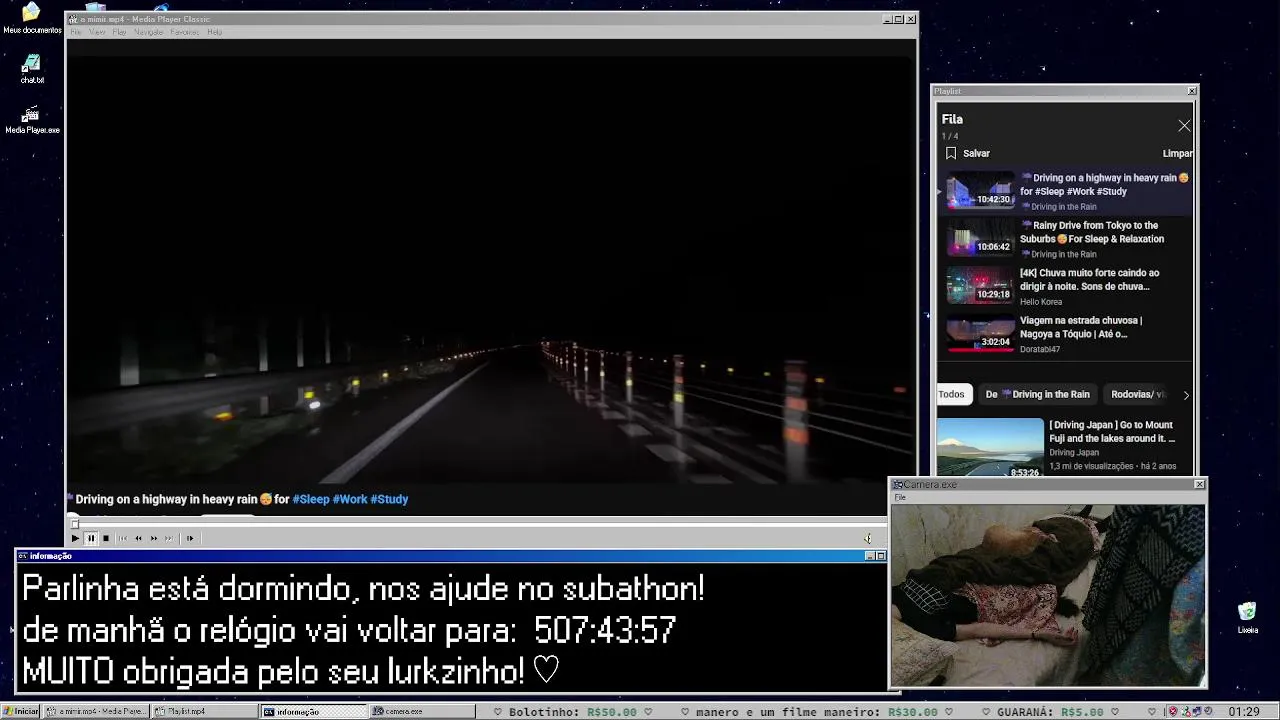Image resolution: width=1280 pixels, height=720 pixels.
Task: Mute audio using the speaker icon
Action: (x=868, y=538)
